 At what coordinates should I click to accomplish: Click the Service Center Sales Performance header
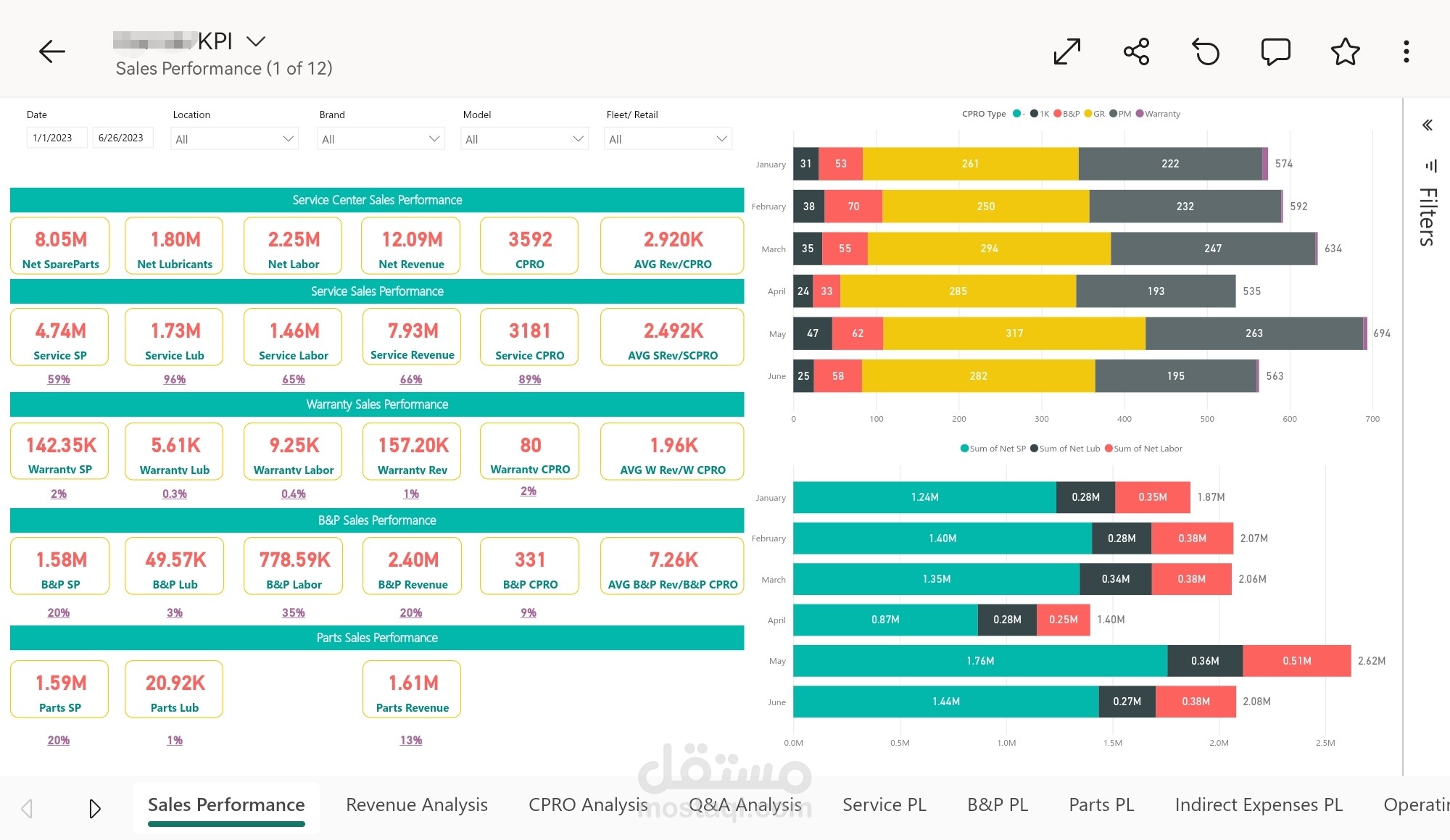[377, 200]
